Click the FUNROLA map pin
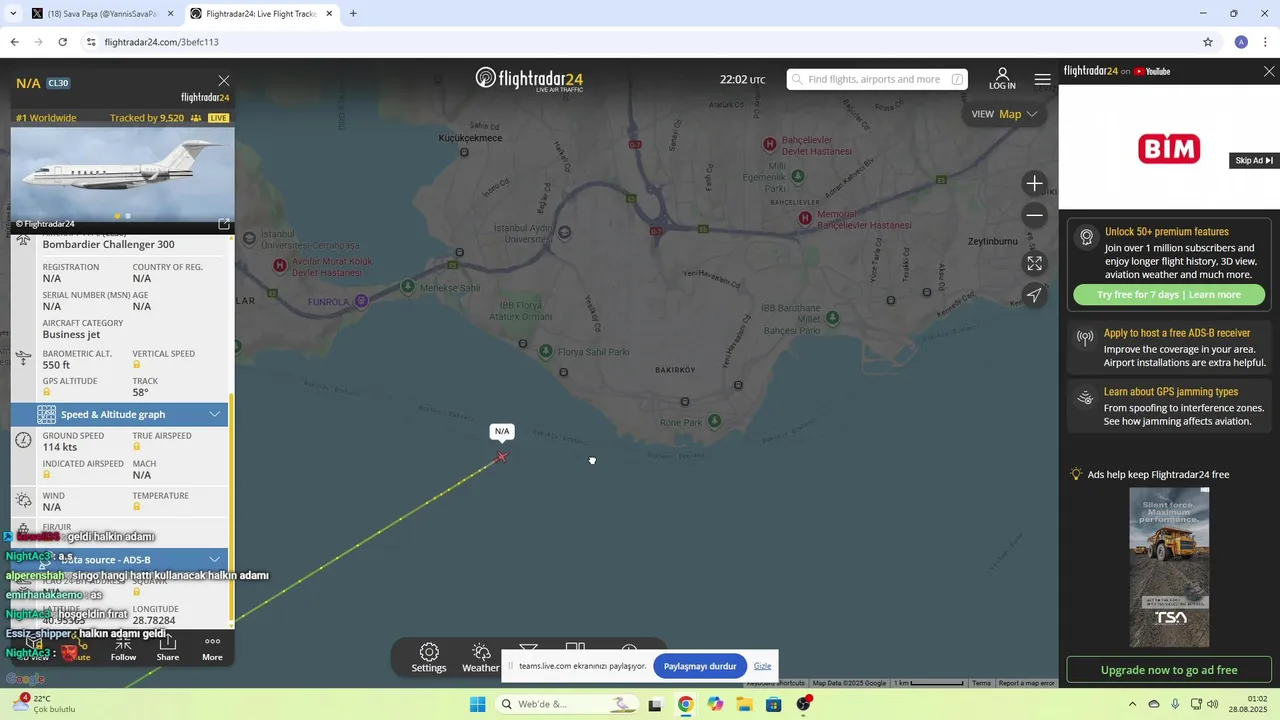The image size is (1280, 720). click(x=362, y=300)
